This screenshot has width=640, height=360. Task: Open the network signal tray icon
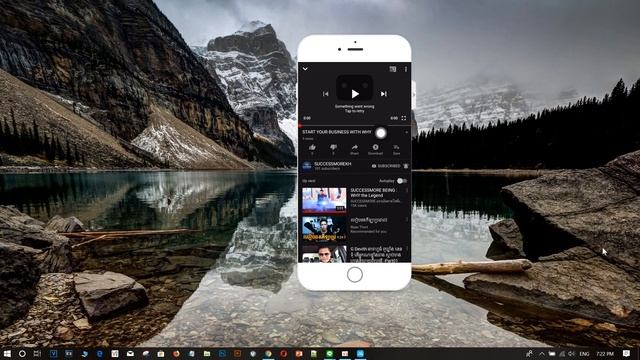(x=562, y=353)
